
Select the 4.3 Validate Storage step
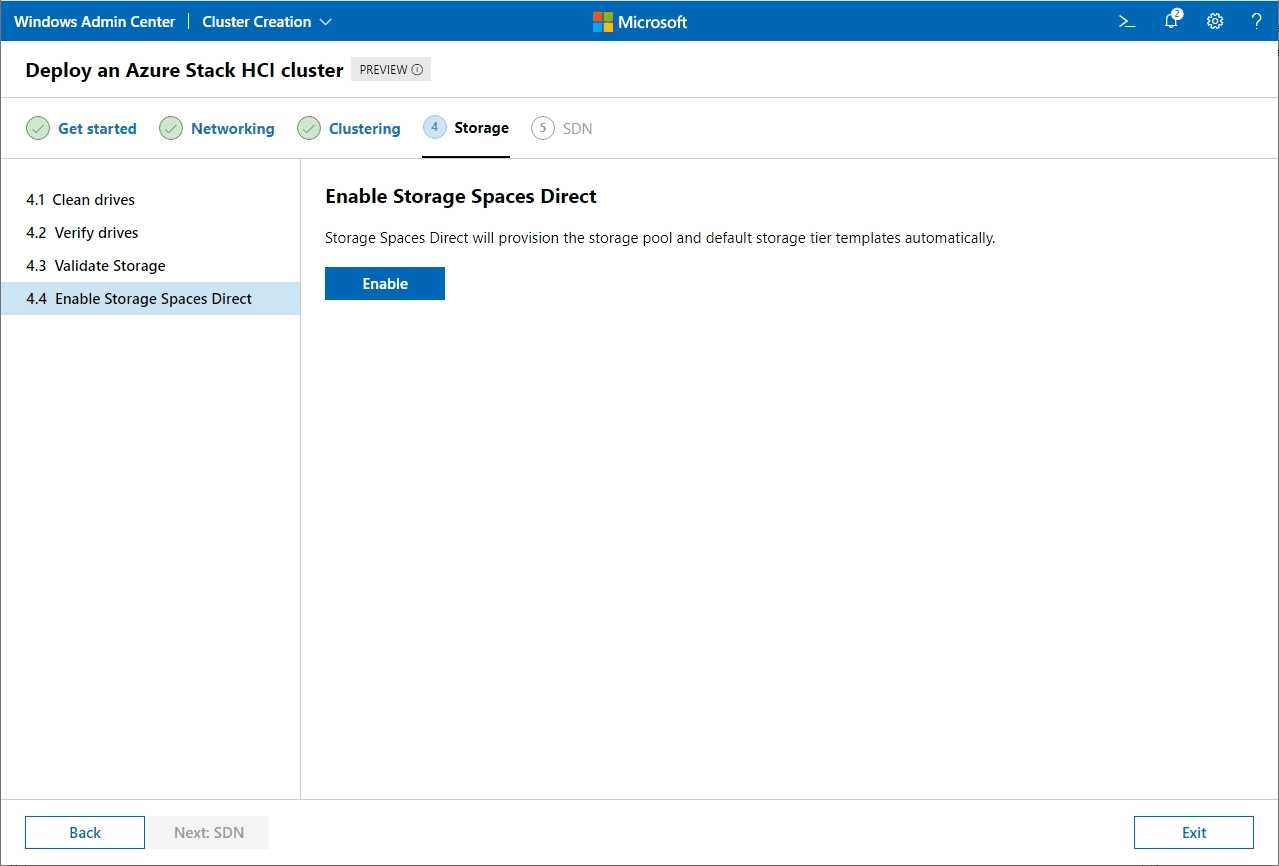(x=95, y=265)
